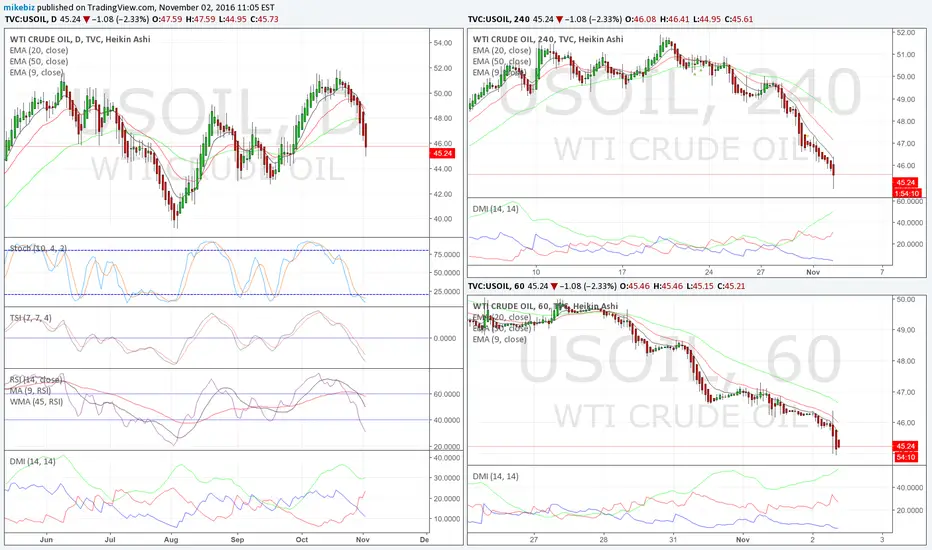Click the red 45.24 price tag on the 240 chart
Viewport: 932px width, 550px height.
coord(906,183)
